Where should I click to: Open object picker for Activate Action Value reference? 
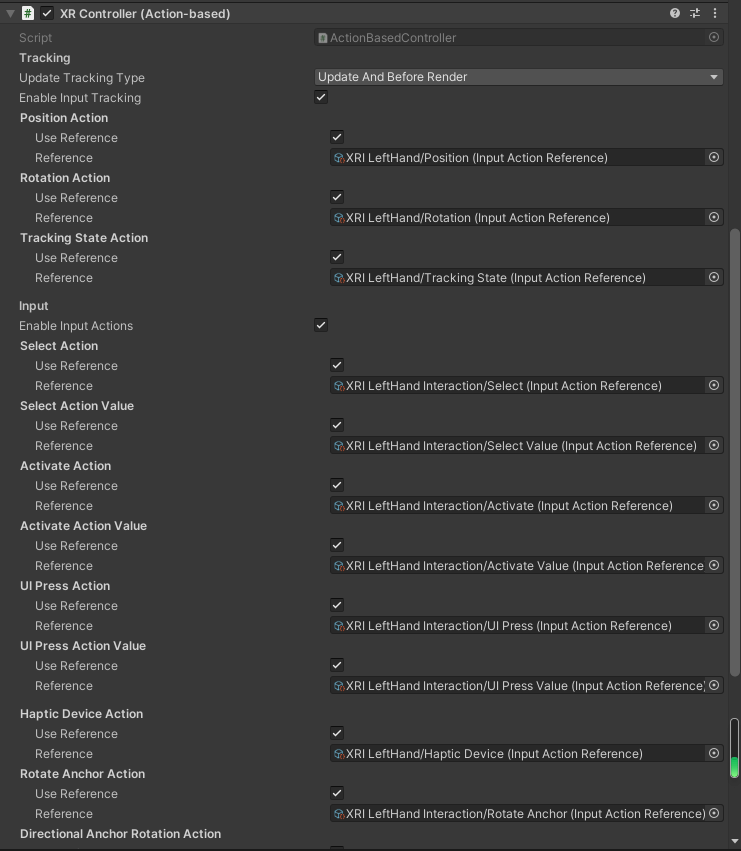pyautogui.click(x=714, y=565)
